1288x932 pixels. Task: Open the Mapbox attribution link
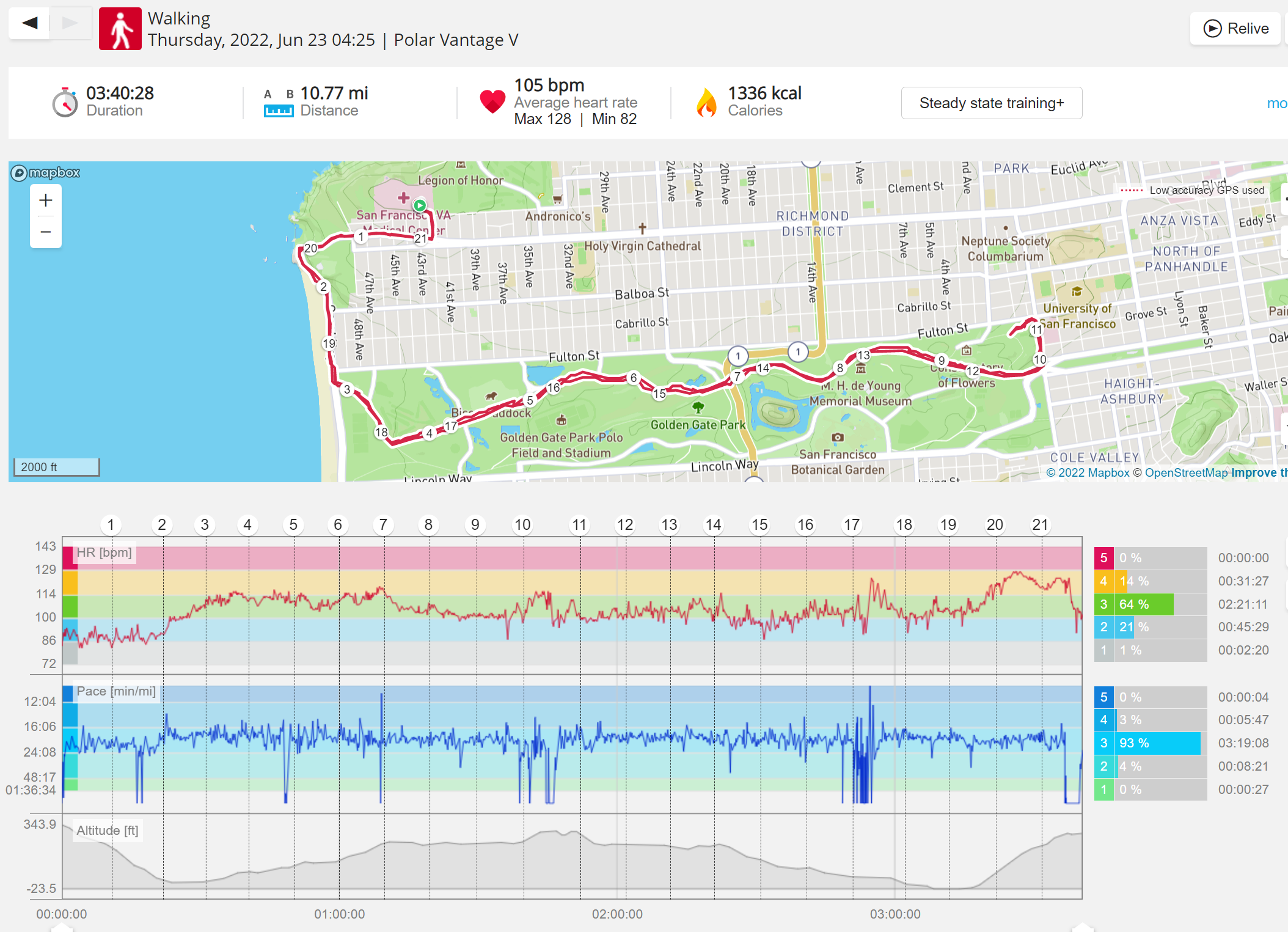[x=1088, y=472]
